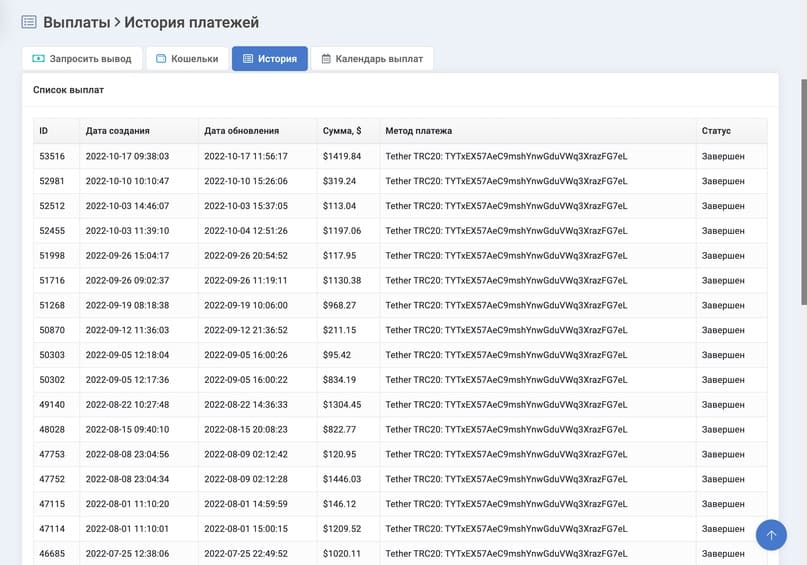Screen dimensions: 807x565
Task: Click the list icon beside Выплаты heading
Action: 28,22
